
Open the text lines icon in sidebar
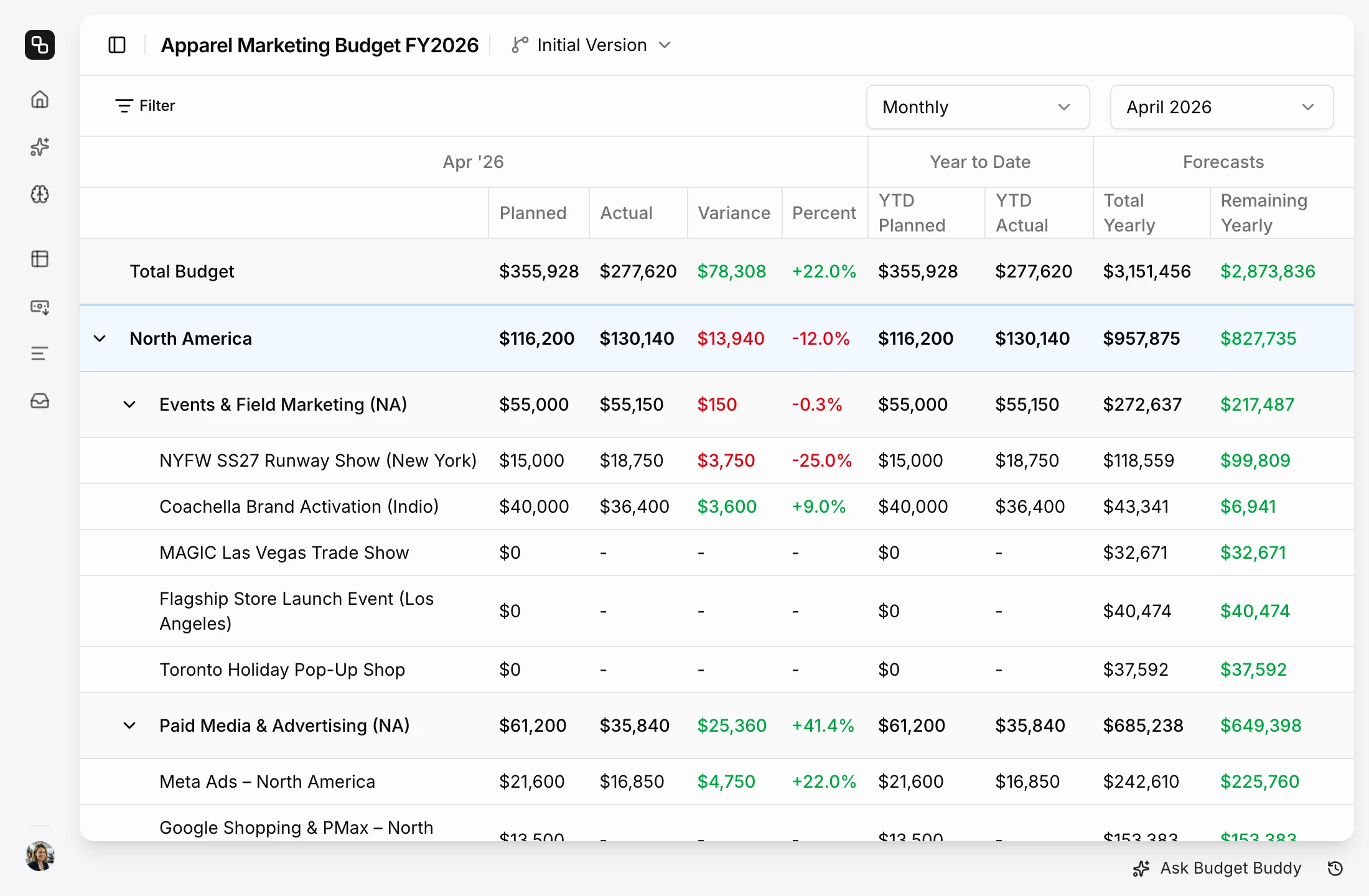click(x=40, y=353)
